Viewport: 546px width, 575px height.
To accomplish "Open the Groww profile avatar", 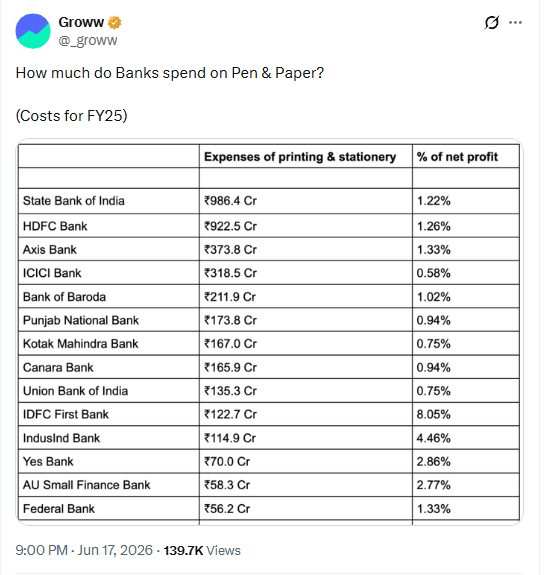I will click(33, 31).
